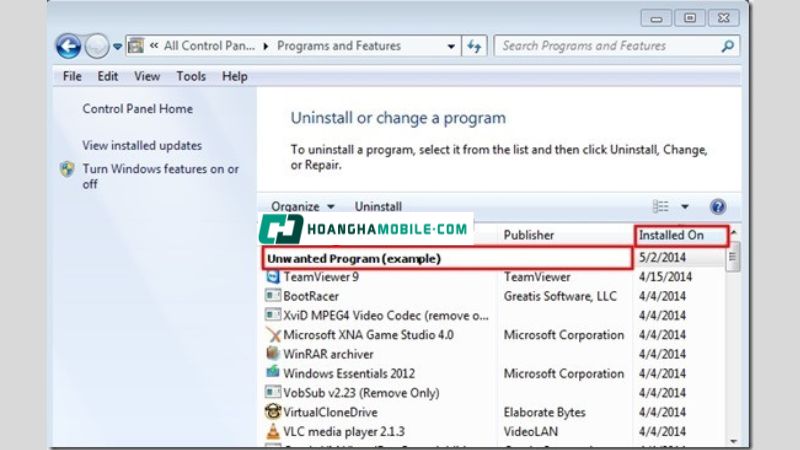The height and width of the screenshot is (450, 800).
Task: Click the VirtualCloneDrive icon
Action: tap(273, 412)
